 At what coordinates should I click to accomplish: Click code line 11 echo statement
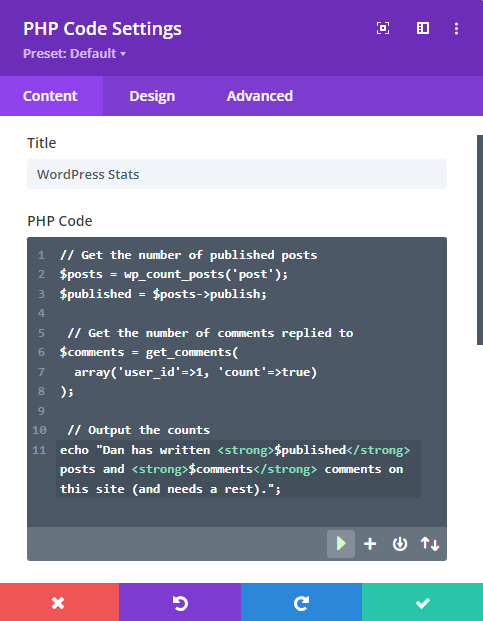click(x=238, y=469)
